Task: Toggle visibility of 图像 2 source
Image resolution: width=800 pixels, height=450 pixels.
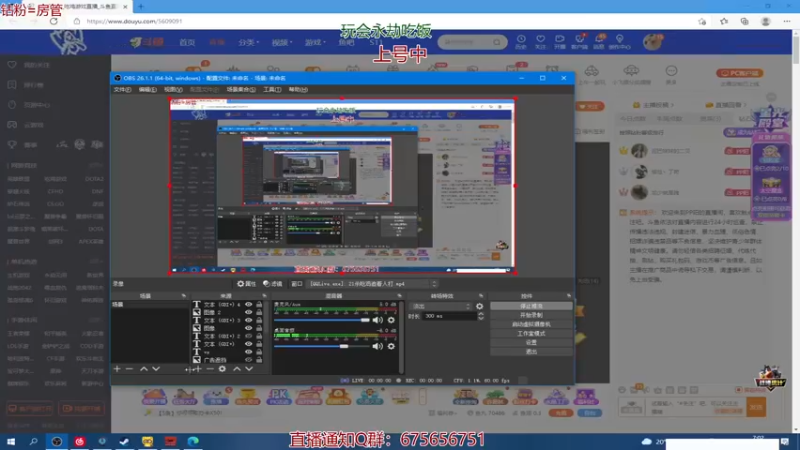Action: pyautogui.click(x=248, y=312)
